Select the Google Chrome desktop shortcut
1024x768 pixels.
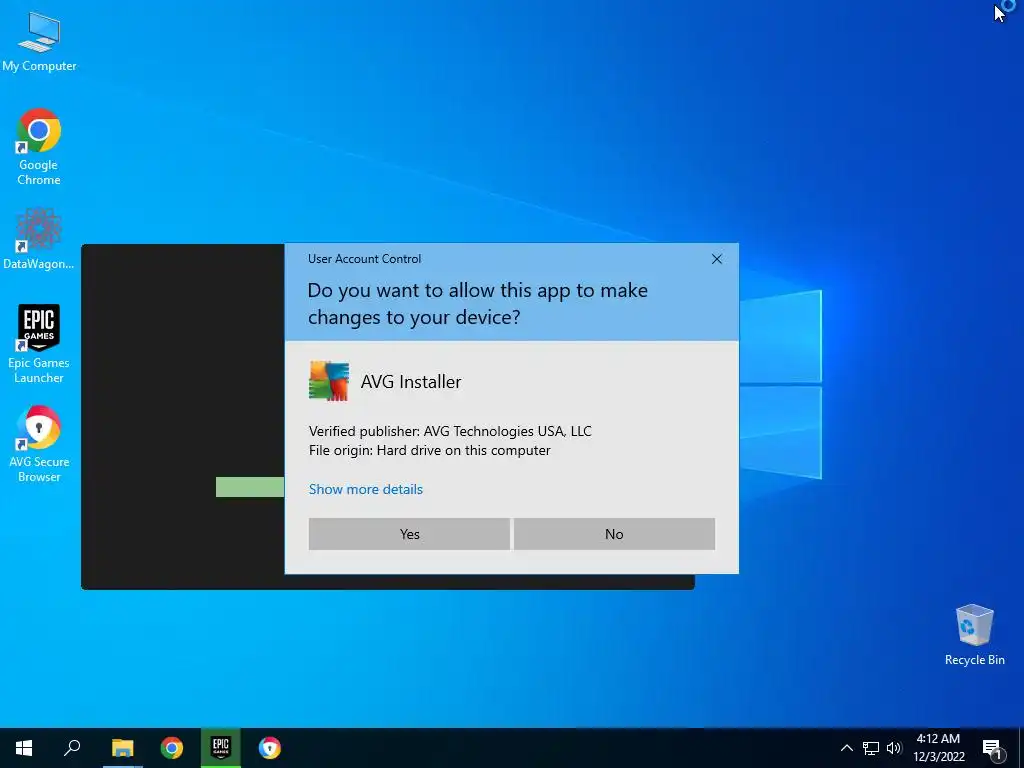click(39, 147)
